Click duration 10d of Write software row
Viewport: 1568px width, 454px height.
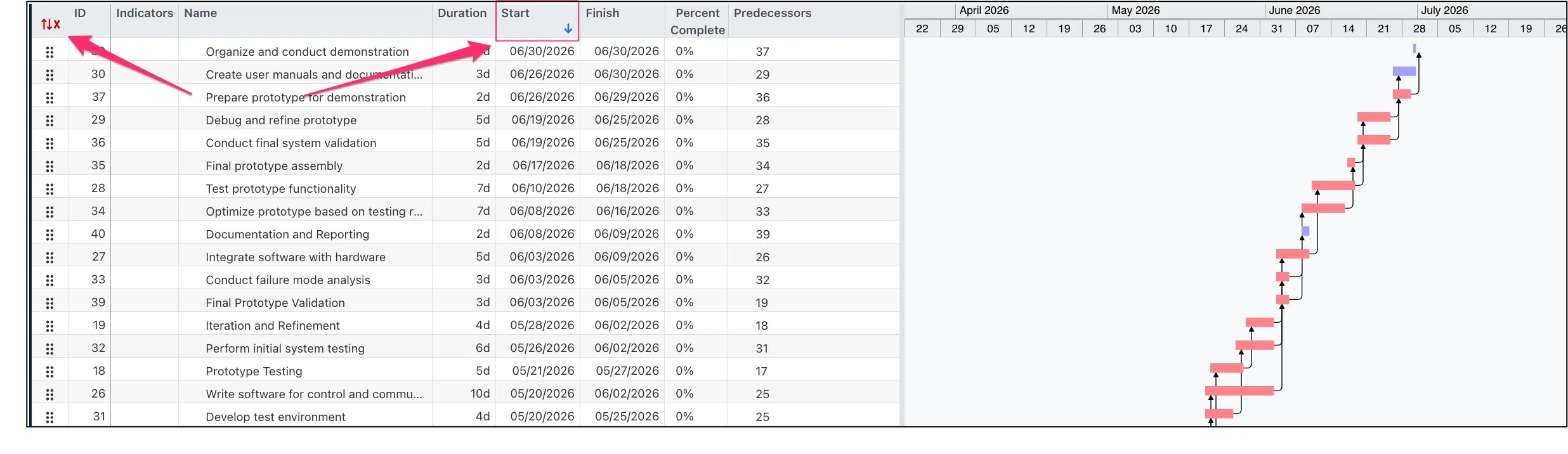[480, 394]
